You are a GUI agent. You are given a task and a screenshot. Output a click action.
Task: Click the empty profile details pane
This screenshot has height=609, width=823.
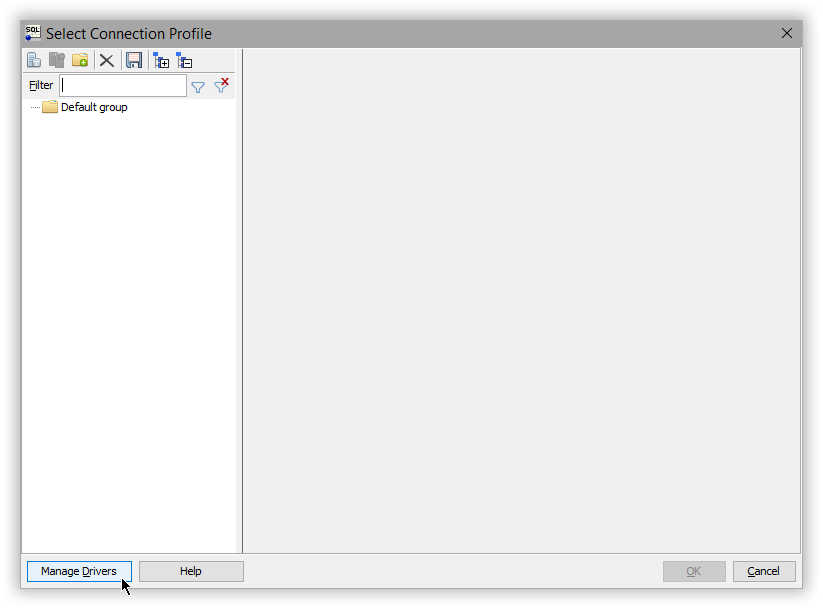(520, 300)
